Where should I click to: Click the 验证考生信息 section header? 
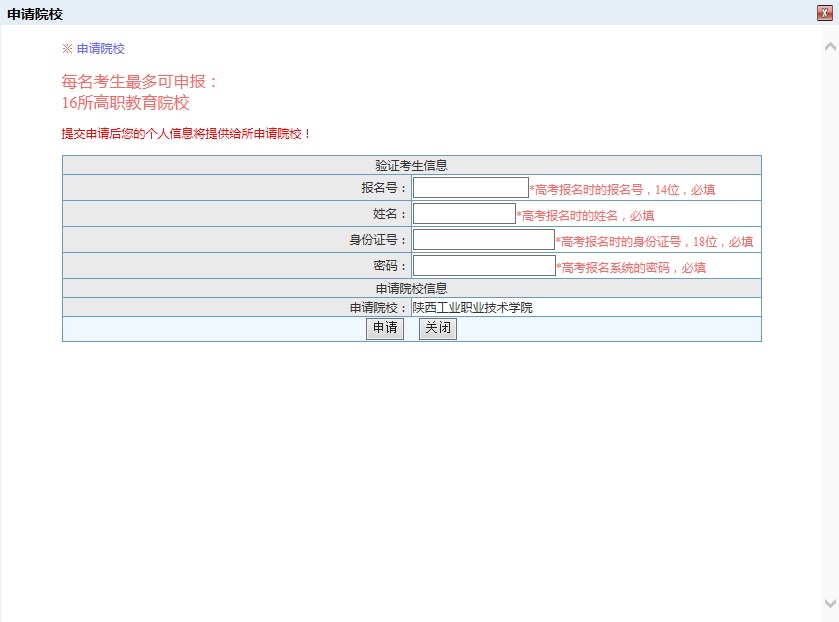point(411,165)
